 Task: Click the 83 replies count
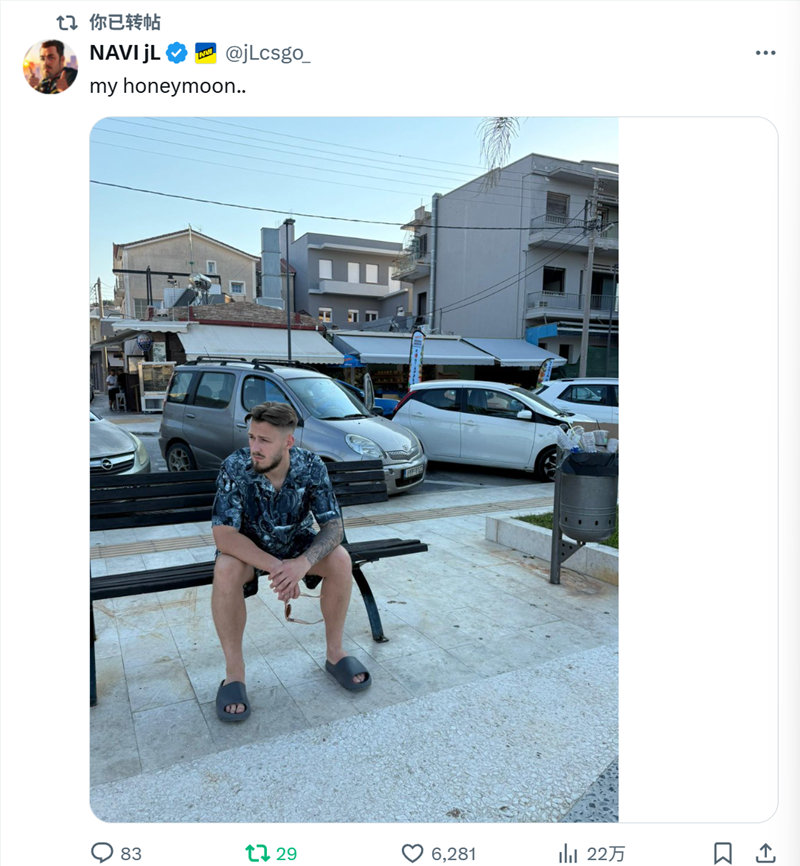tap(131, 854)
